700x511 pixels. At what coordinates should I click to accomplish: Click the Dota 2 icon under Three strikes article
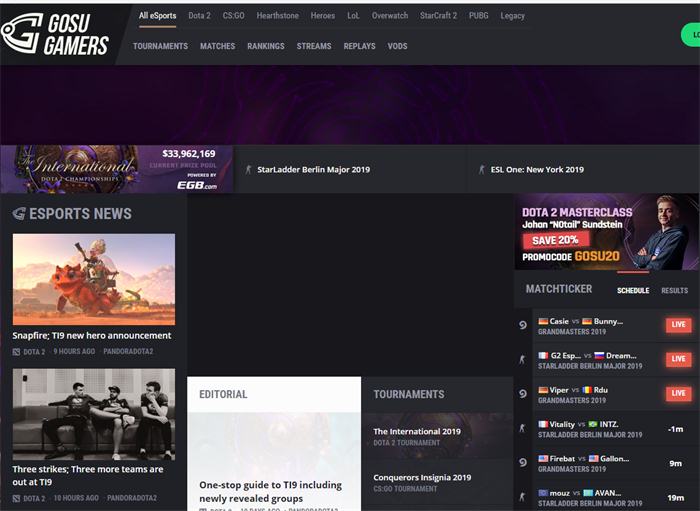click(x=17, y=498)
